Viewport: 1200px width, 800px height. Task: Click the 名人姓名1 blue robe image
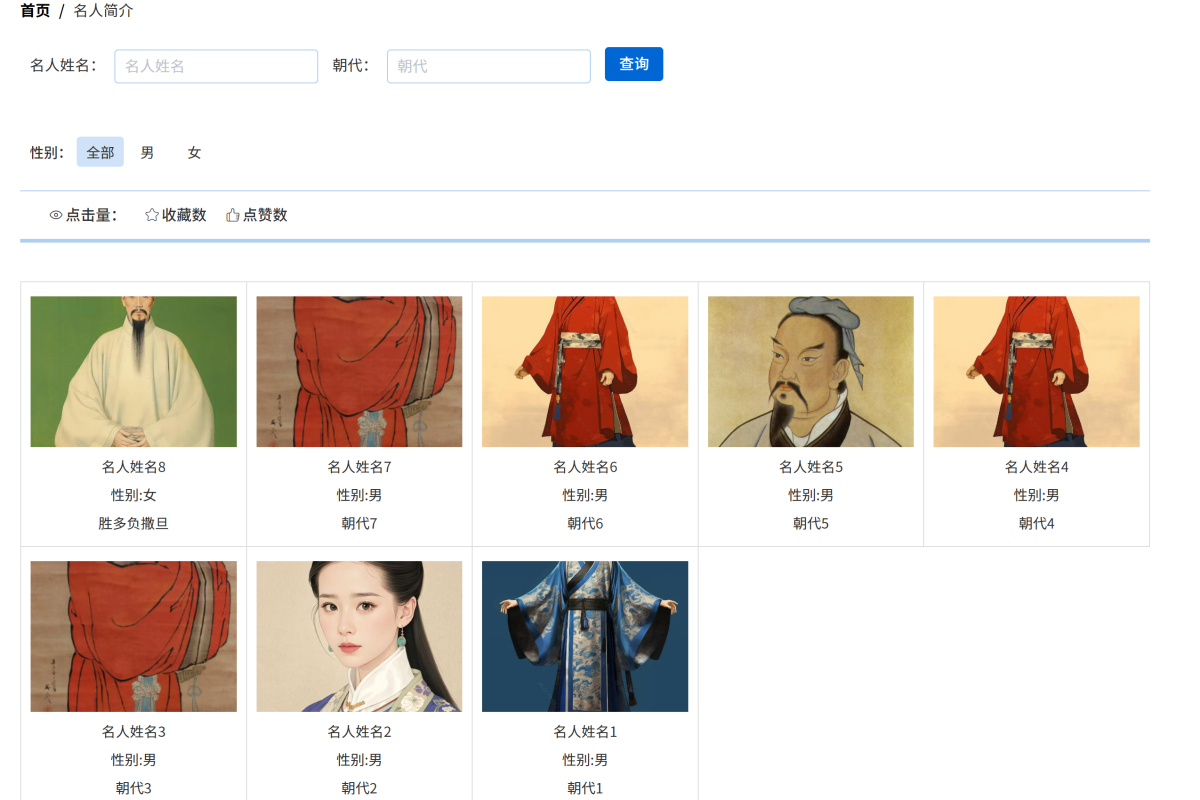click(x=584, y=636)
